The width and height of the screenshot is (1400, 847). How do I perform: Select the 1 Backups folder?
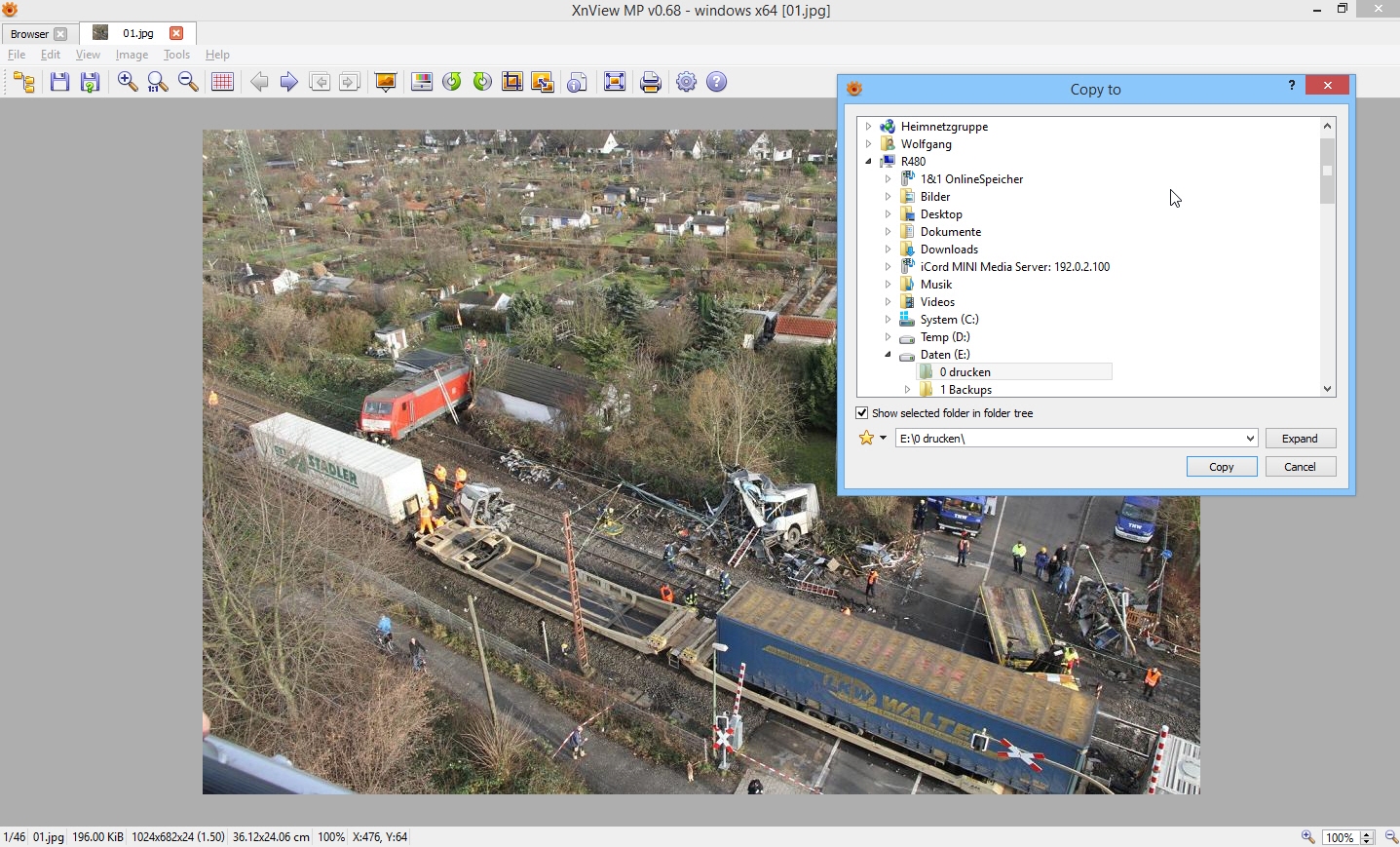(x=965, y=390)
